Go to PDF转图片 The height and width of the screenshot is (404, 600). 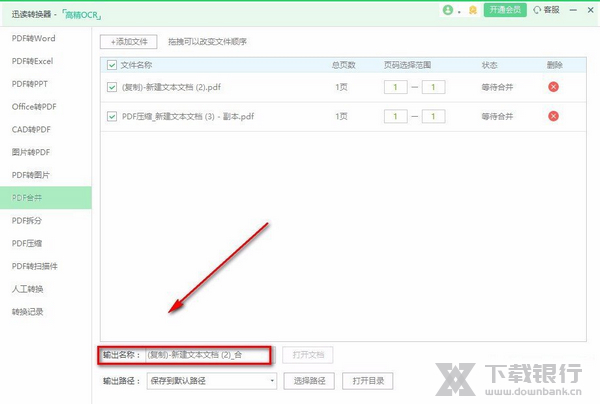[x=31, y=175]
